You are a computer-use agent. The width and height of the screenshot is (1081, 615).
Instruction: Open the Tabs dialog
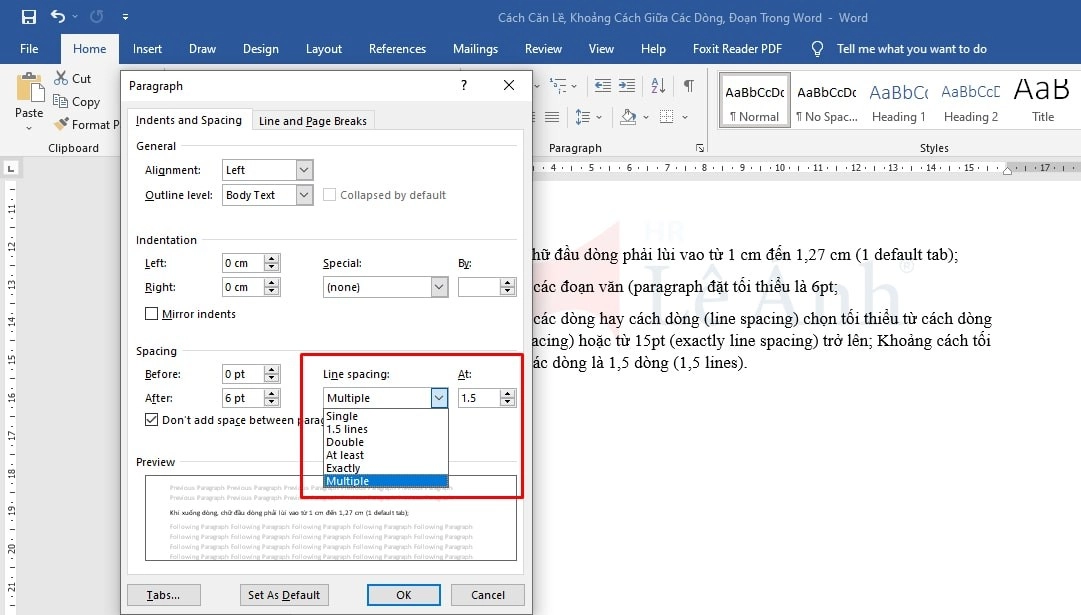163,594
